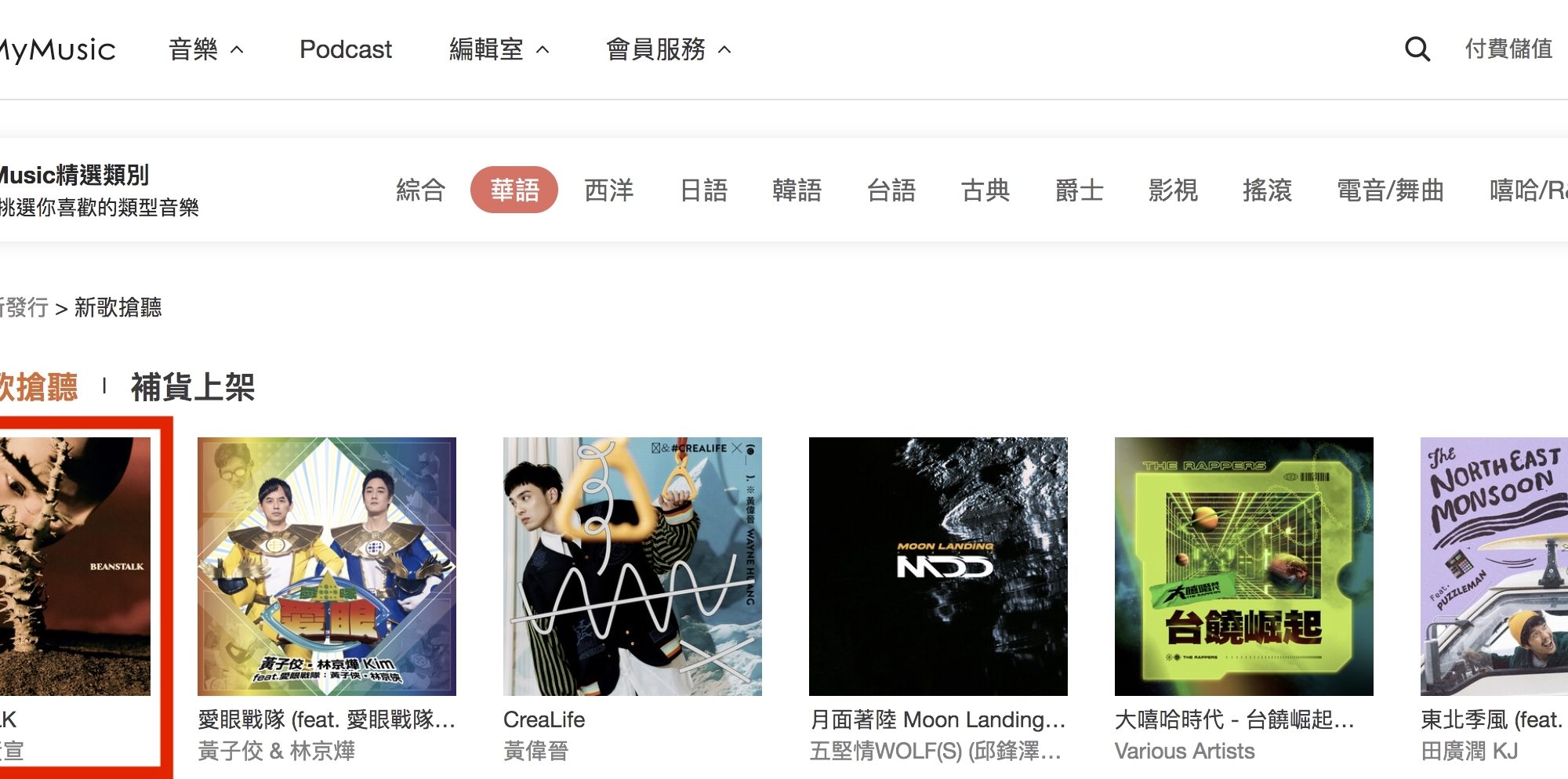Select the 韓語 category

point(797,190)
